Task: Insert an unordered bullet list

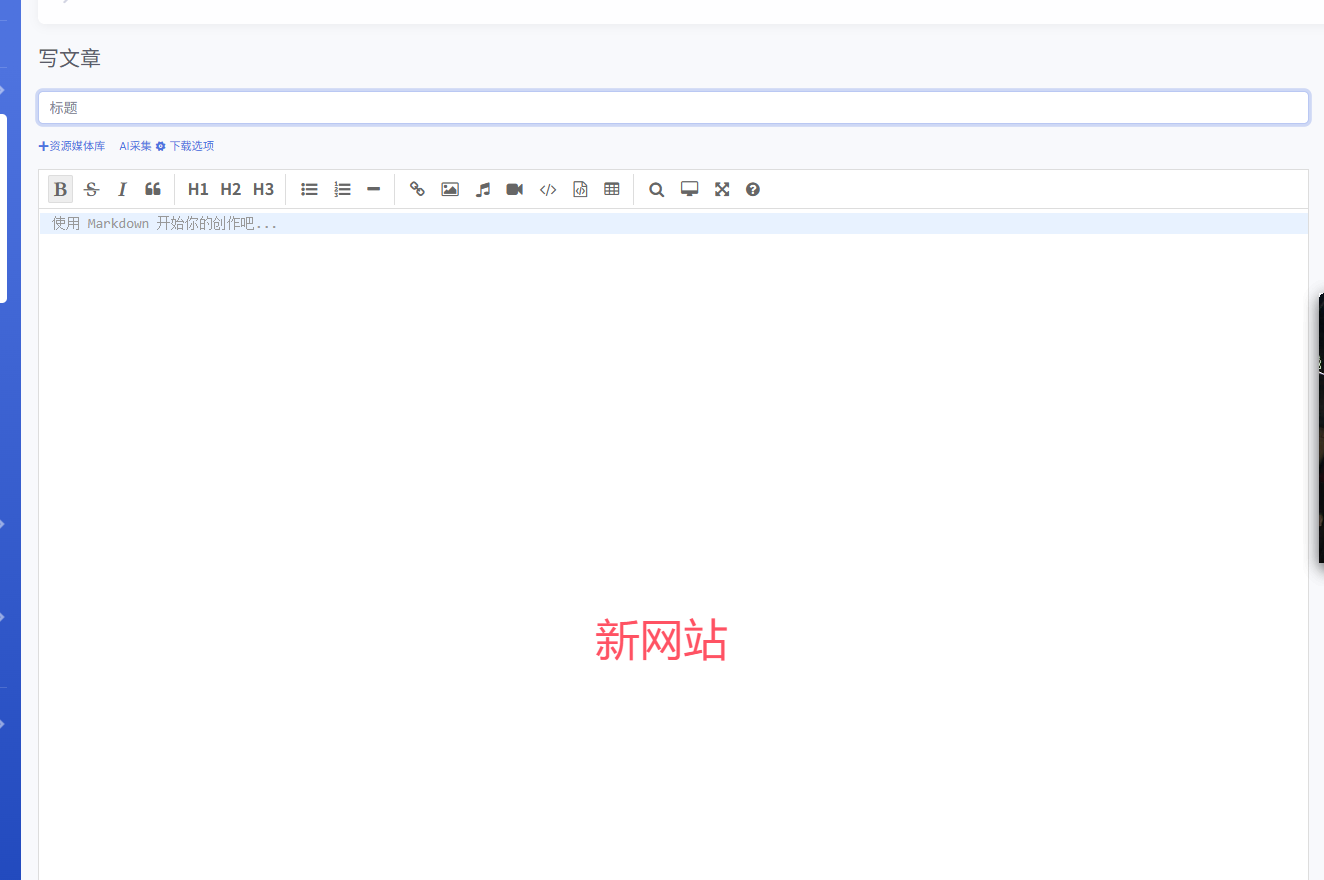Action: [310, 189]
